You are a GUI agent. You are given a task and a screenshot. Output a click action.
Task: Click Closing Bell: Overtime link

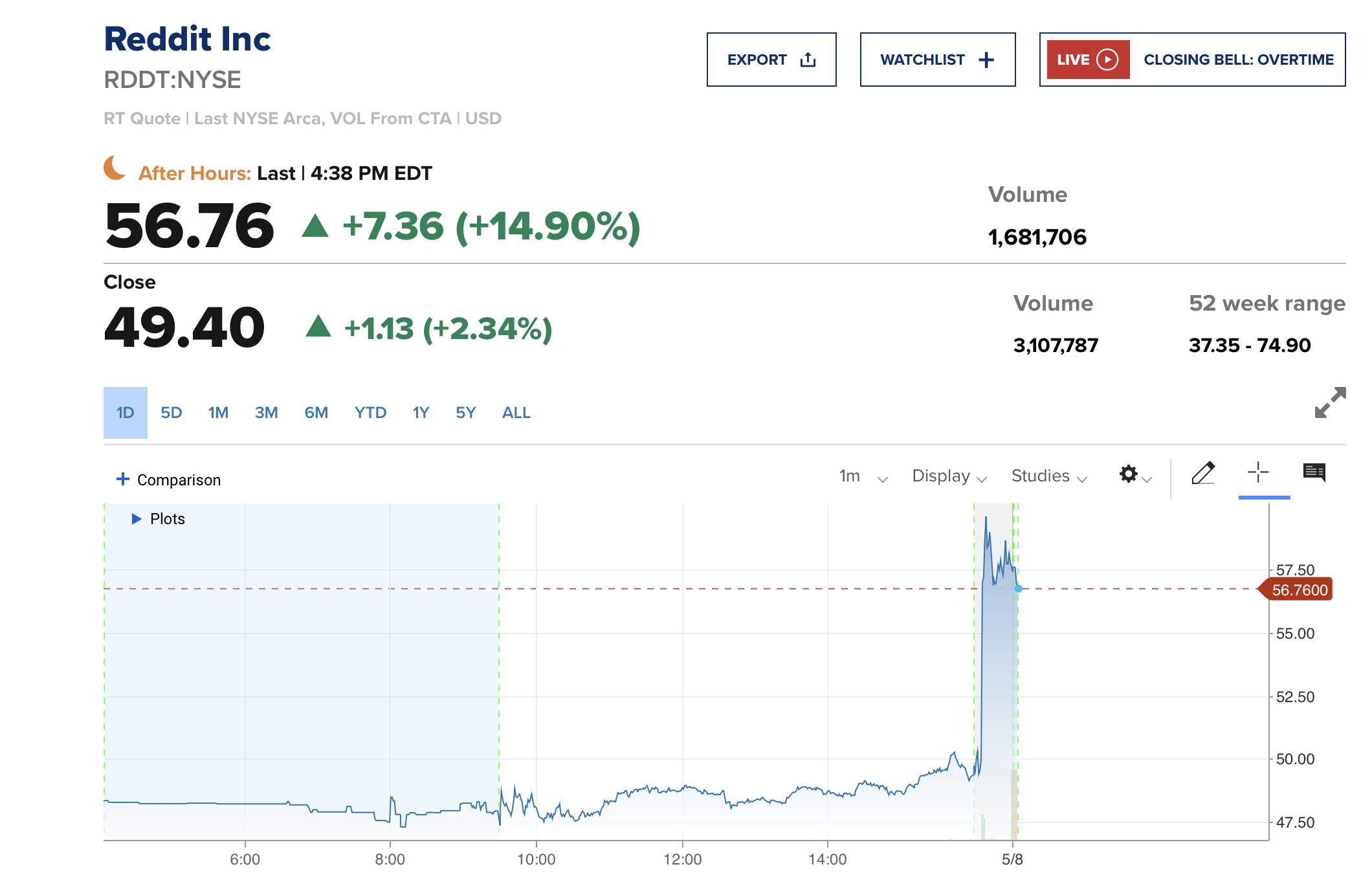tap(1238, 60)
